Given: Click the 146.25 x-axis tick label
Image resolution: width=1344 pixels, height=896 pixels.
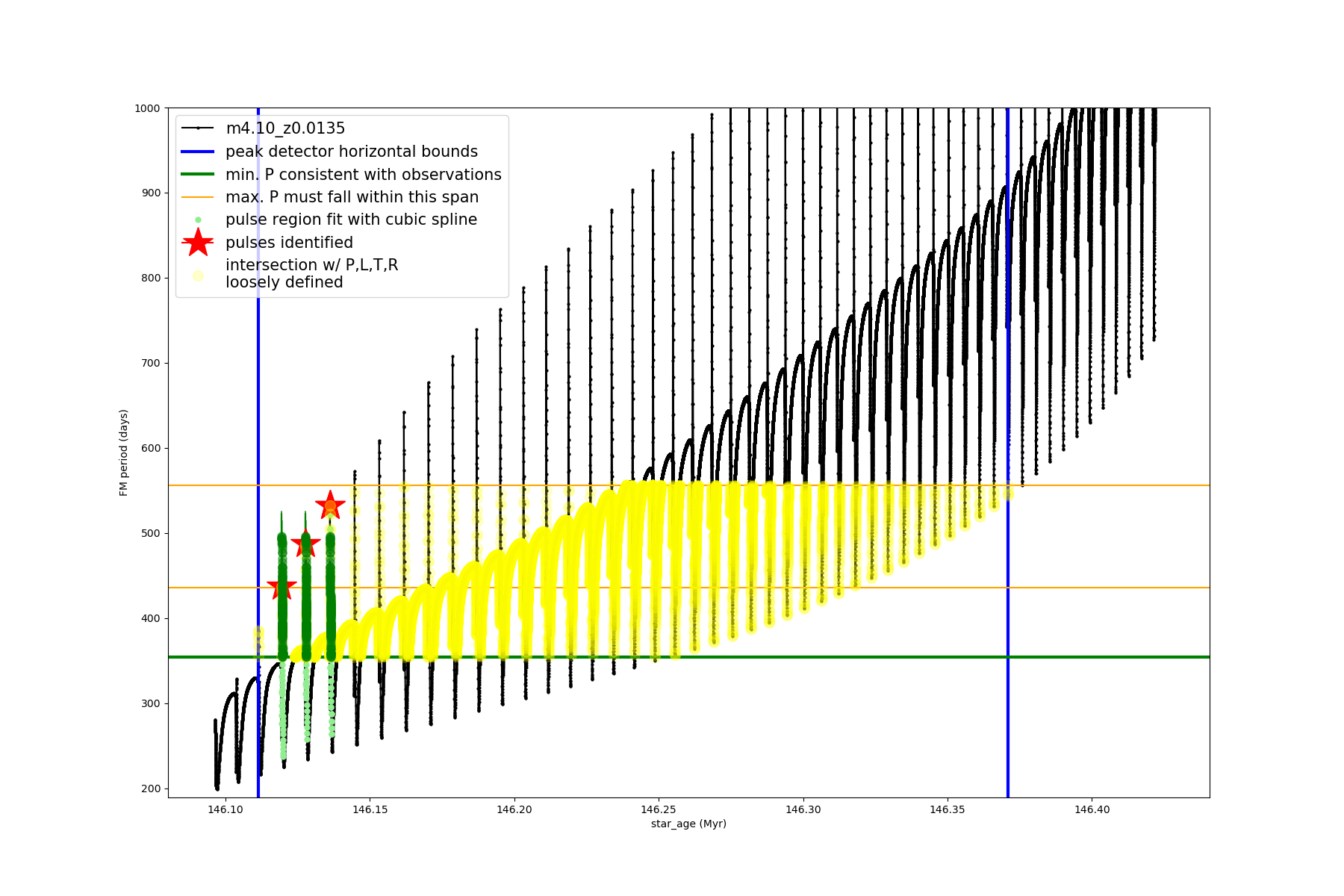Looking at the screenshot, I should tap(659, 809).
